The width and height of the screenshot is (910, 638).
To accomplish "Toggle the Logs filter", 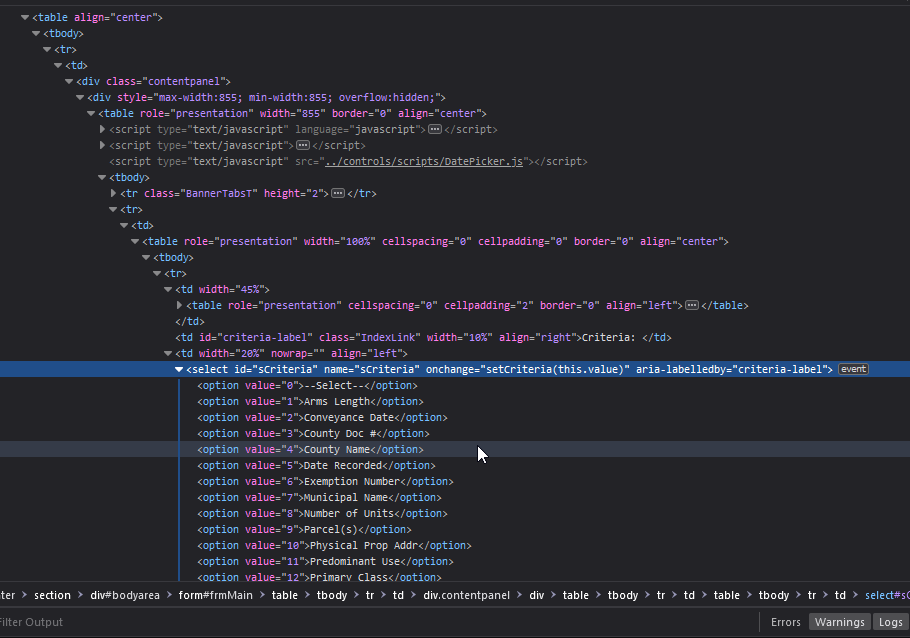I will tap(890, 622).
